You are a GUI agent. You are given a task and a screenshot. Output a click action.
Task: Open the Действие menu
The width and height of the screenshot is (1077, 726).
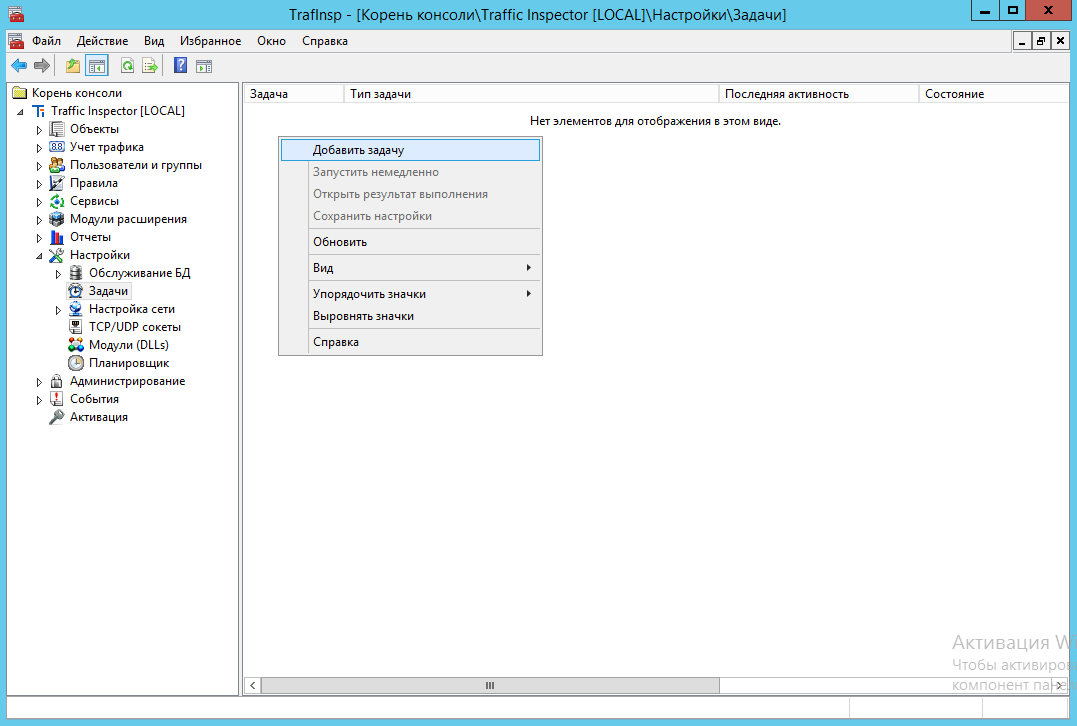102,41
